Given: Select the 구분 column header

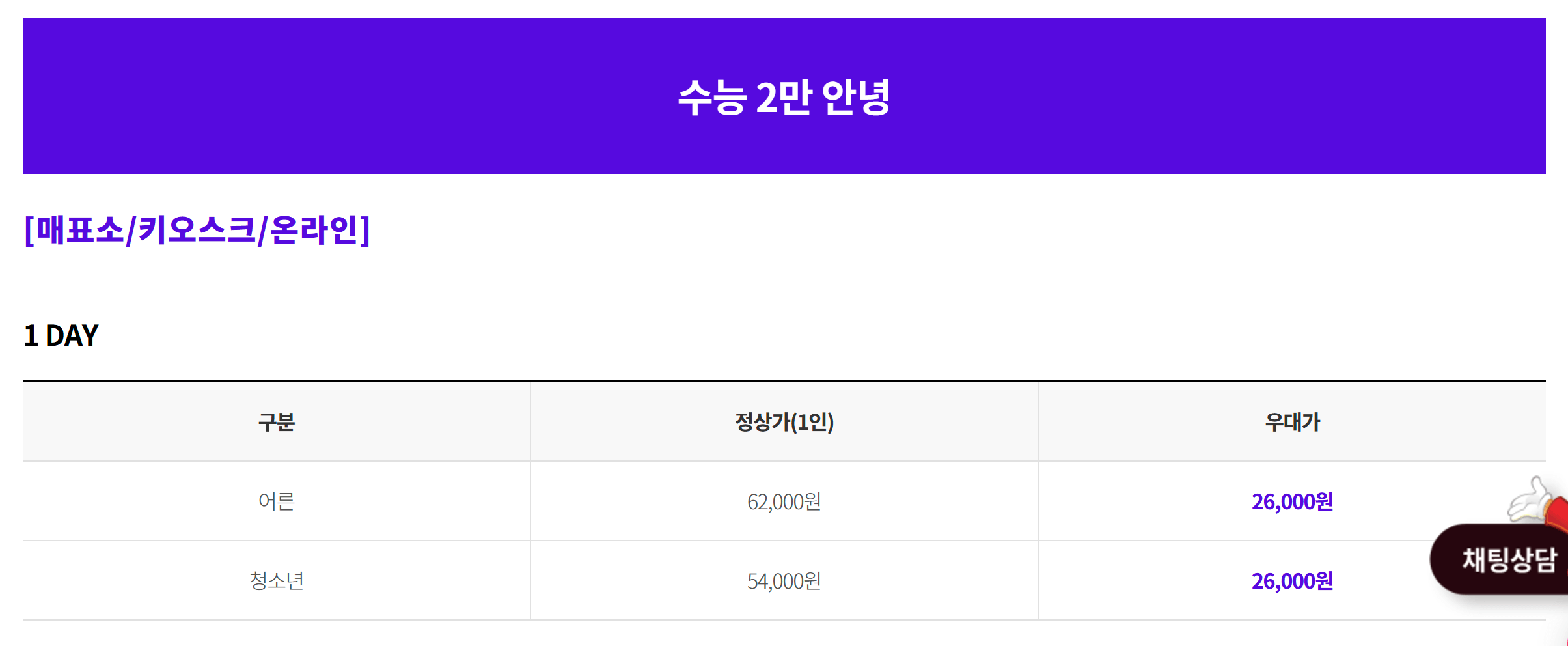Looking at the screenshot, I should [x=277, y=421].
